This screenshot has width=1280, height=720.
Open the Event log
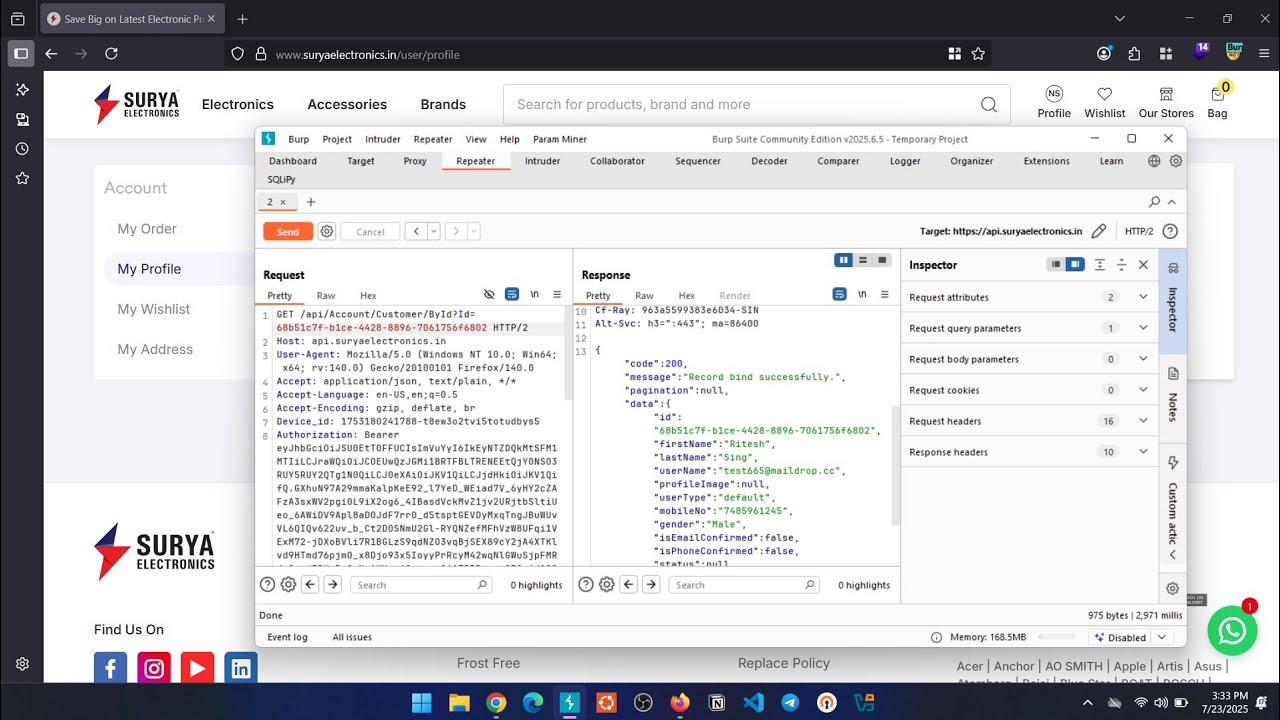pos(287,637)
